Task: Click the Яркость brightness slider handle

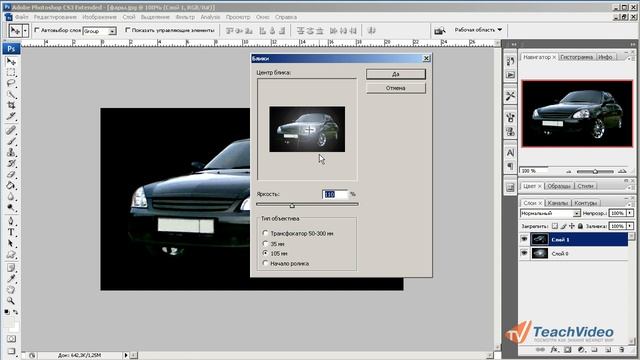Action: click(x=292, y=205)
